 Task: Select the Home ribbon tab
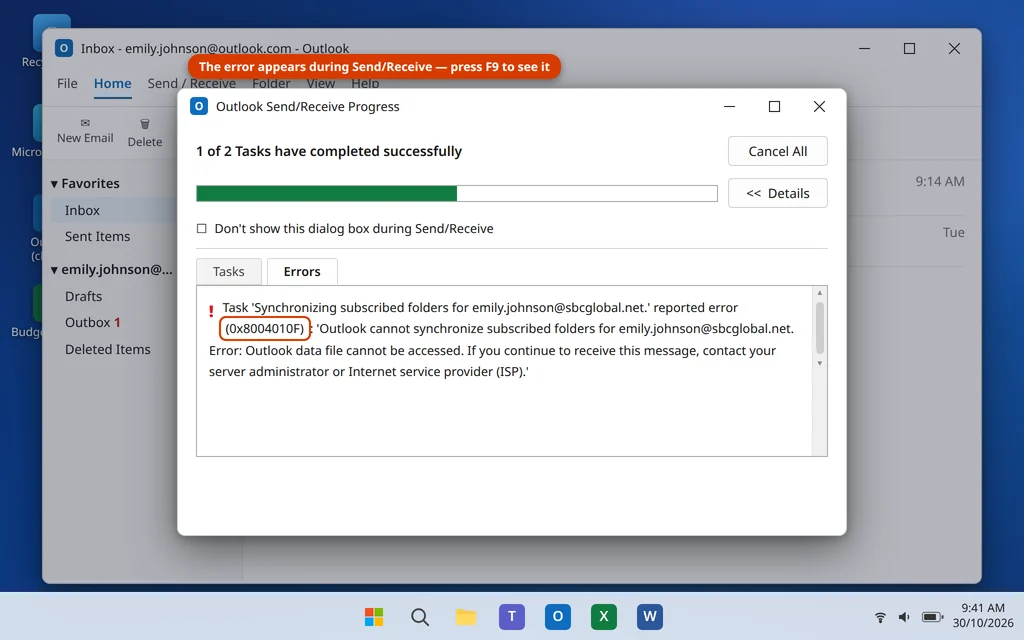[x=112, y=84]
